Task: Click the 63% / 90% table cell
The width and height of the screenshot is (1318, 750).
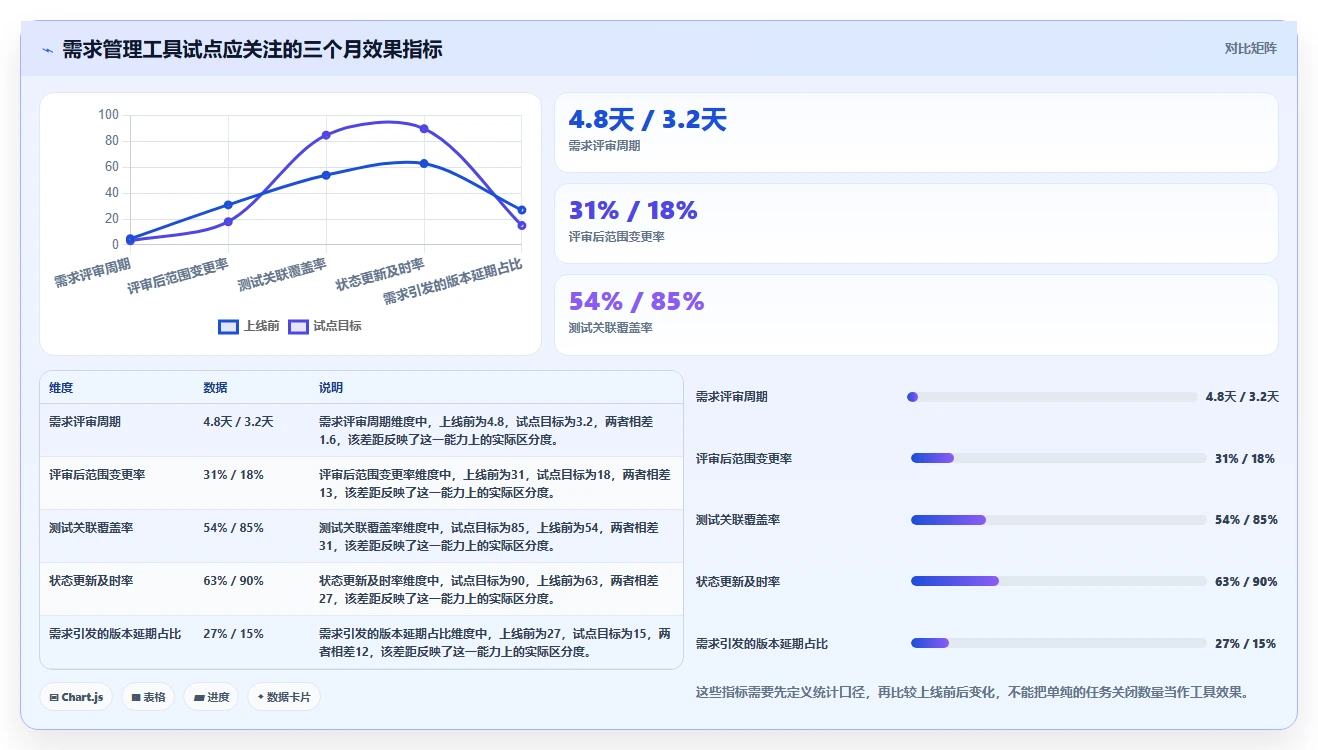Action: [x=233, y=581]
